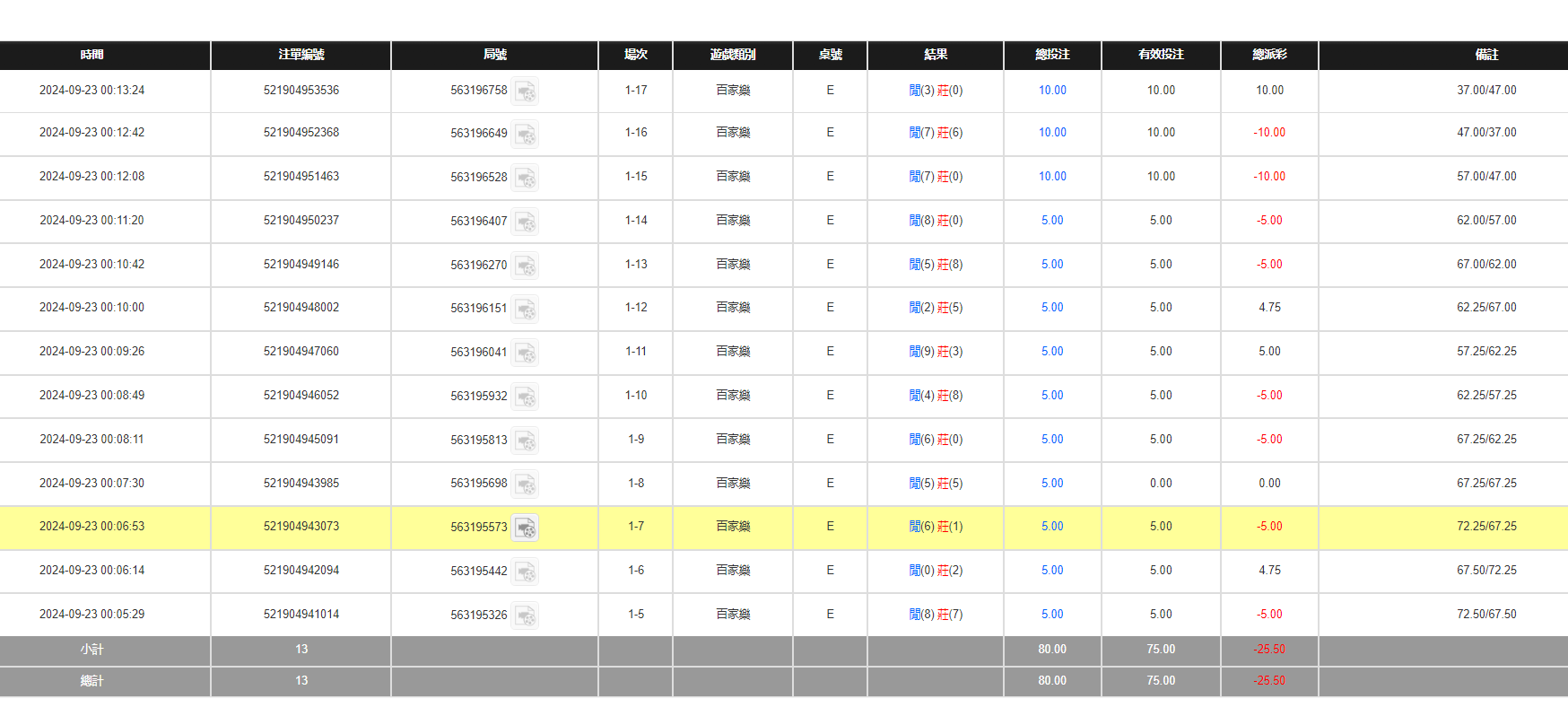Open video replay for round 563196758
Image resolution: width=1568 pixels, height=716 pixels.
tap(525, 92)
